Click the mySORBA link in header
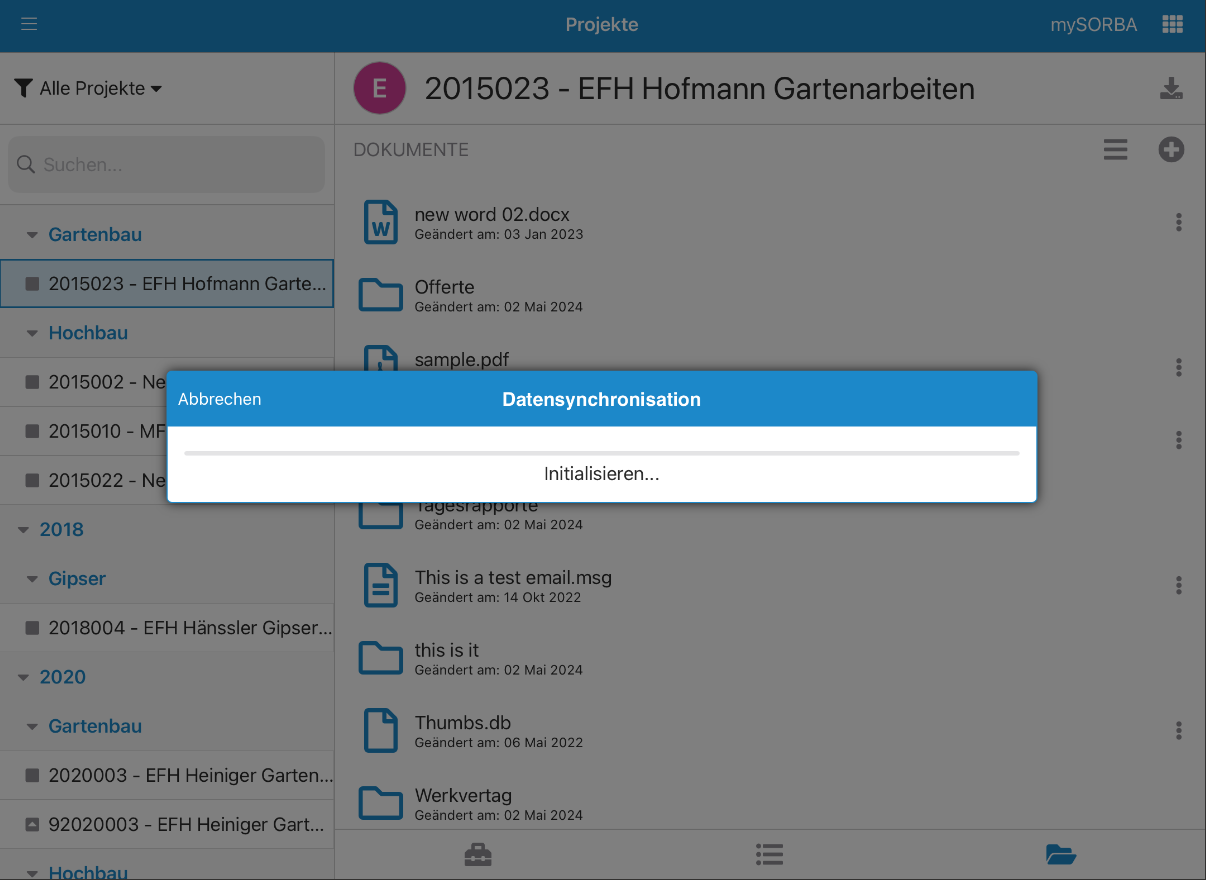 pos(1093,25)
